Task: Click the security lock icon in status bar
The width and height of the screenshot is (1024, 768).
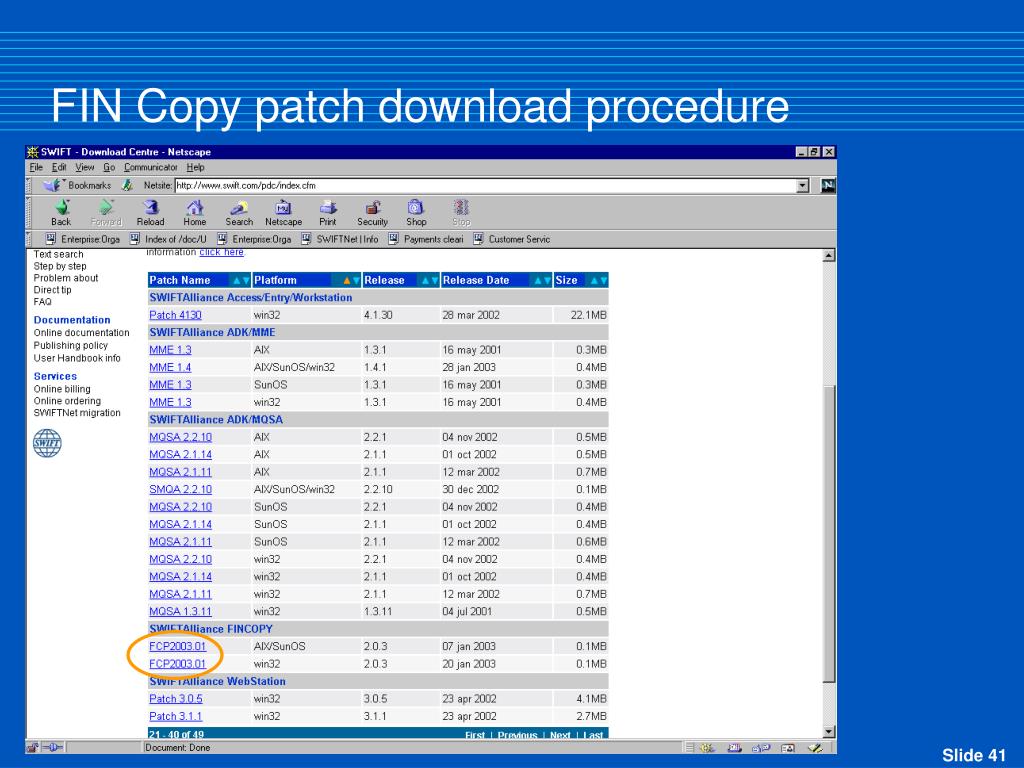Action: coord(33,748)
